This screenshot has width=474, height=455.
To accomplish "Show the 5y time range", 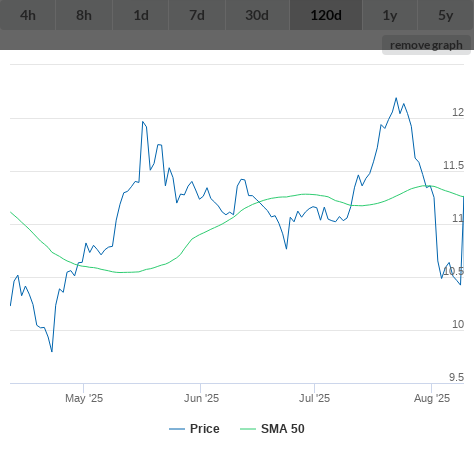I will tap(446, 15).
